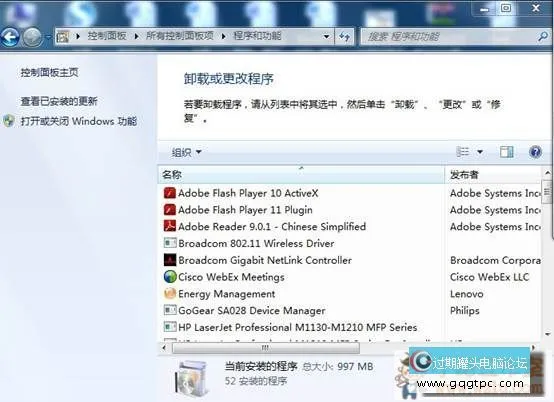This screenshot has width=554, height=402.
Task: Click publisher Cisco WebEx LLC cell
Action: coord(489,277)
